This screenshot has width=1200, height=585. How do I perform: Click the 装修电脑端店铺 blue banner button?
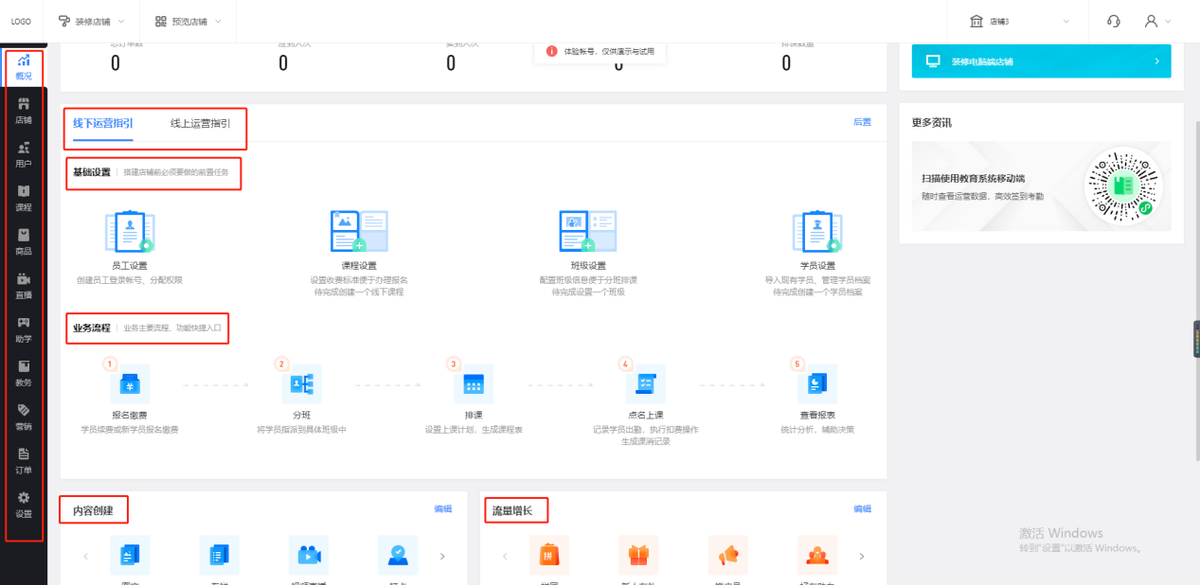pos(1041,61)
